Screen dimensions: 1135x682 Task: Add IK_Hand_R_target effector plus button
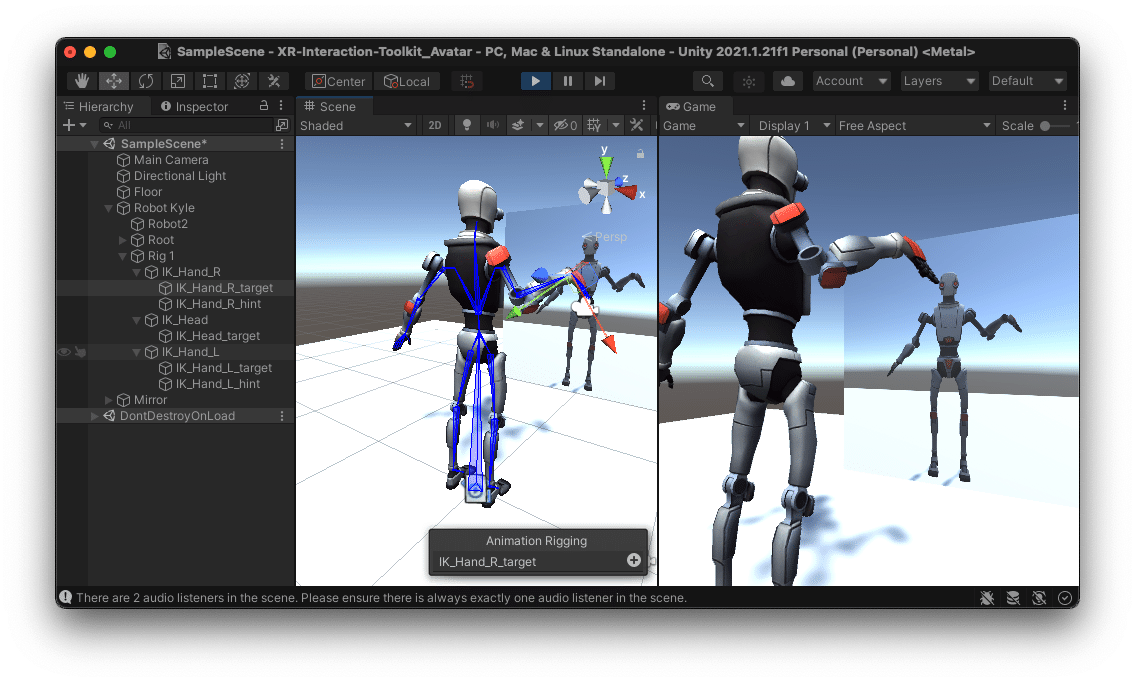[x=633, y=560]
